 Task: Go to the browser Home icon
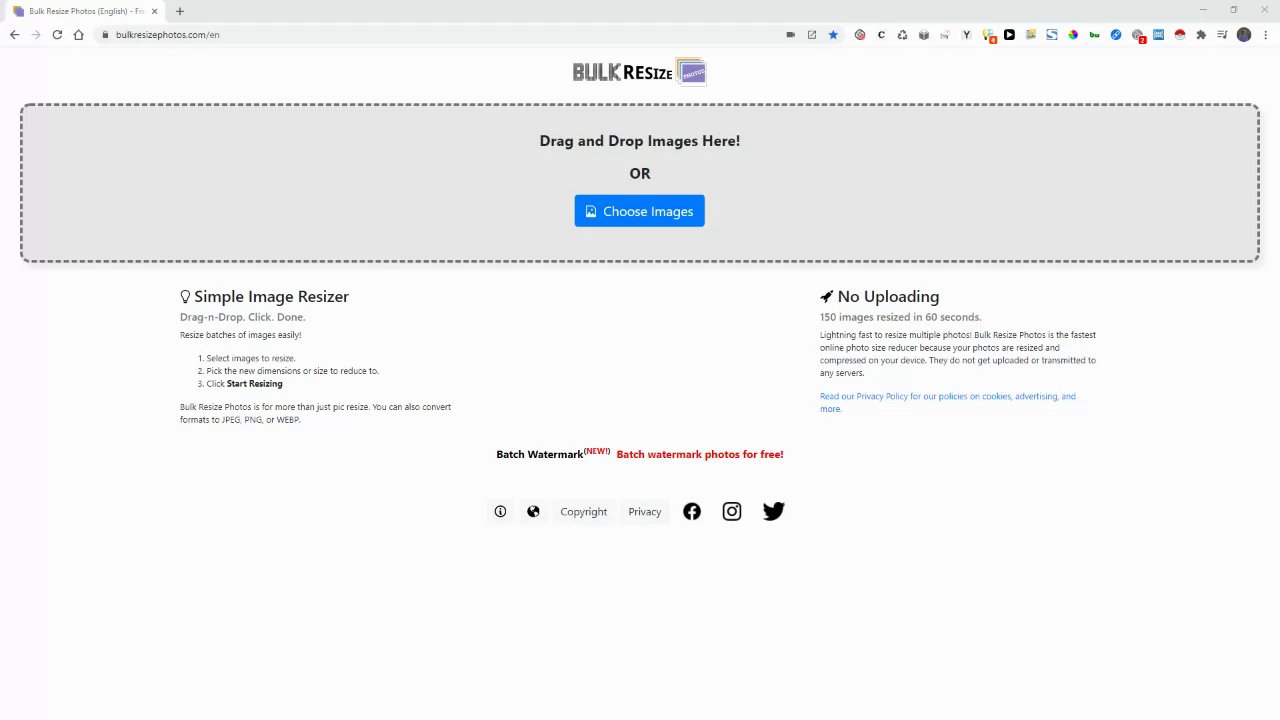[x=79, y=34]
